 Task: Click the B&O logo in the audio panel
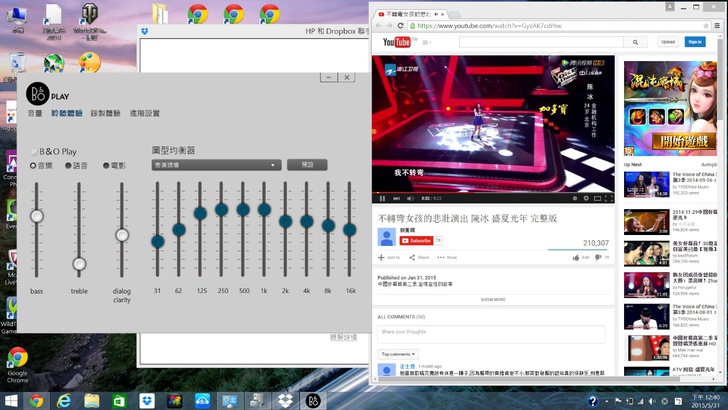[38, 94]
